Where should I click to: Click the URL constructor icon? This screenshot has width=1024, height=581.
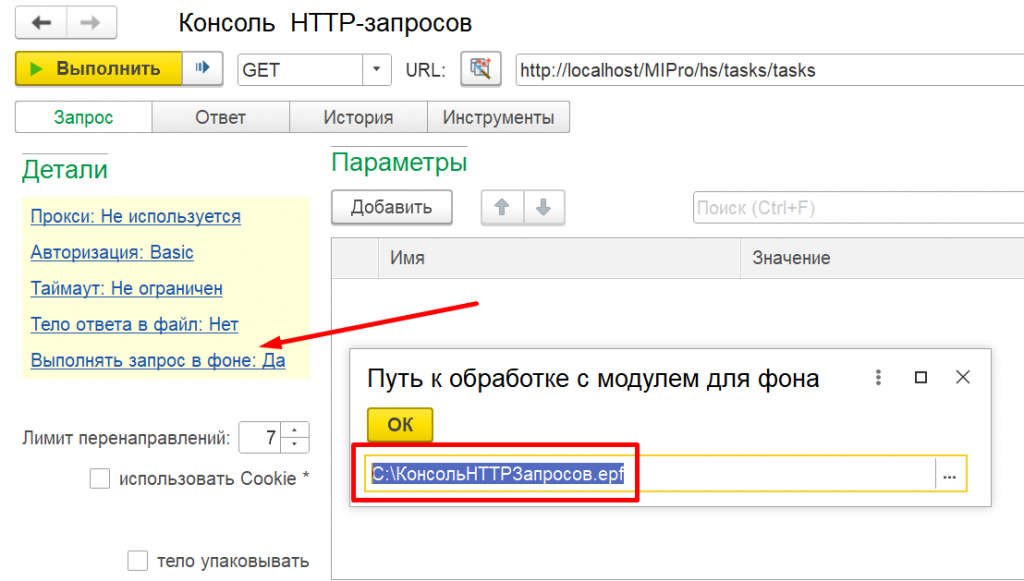tap(481, 69)
